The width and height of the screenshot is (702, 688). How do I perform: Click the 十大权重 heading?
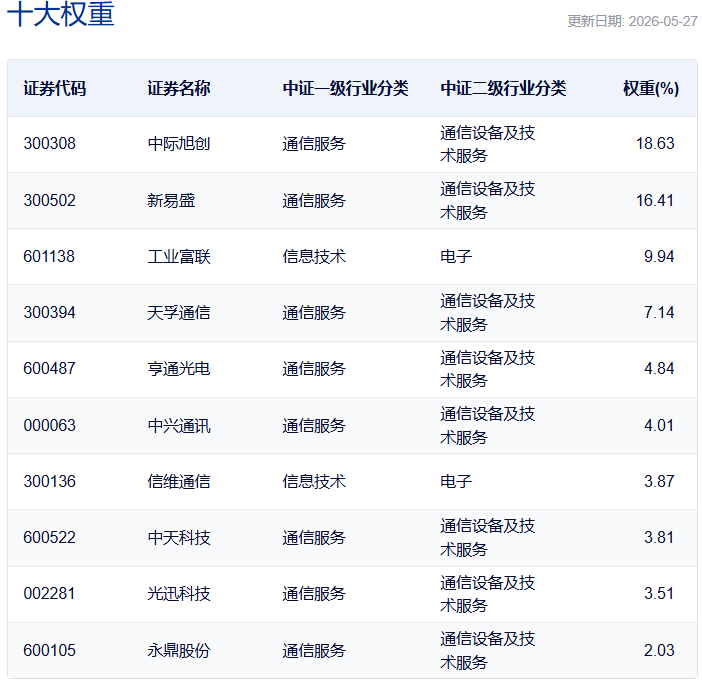click(x=61, y=13)
